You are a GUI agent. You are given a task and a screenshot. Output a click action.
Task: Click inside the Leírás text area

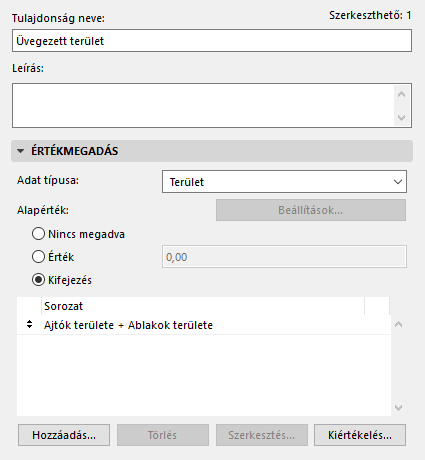tap(203, 106)
